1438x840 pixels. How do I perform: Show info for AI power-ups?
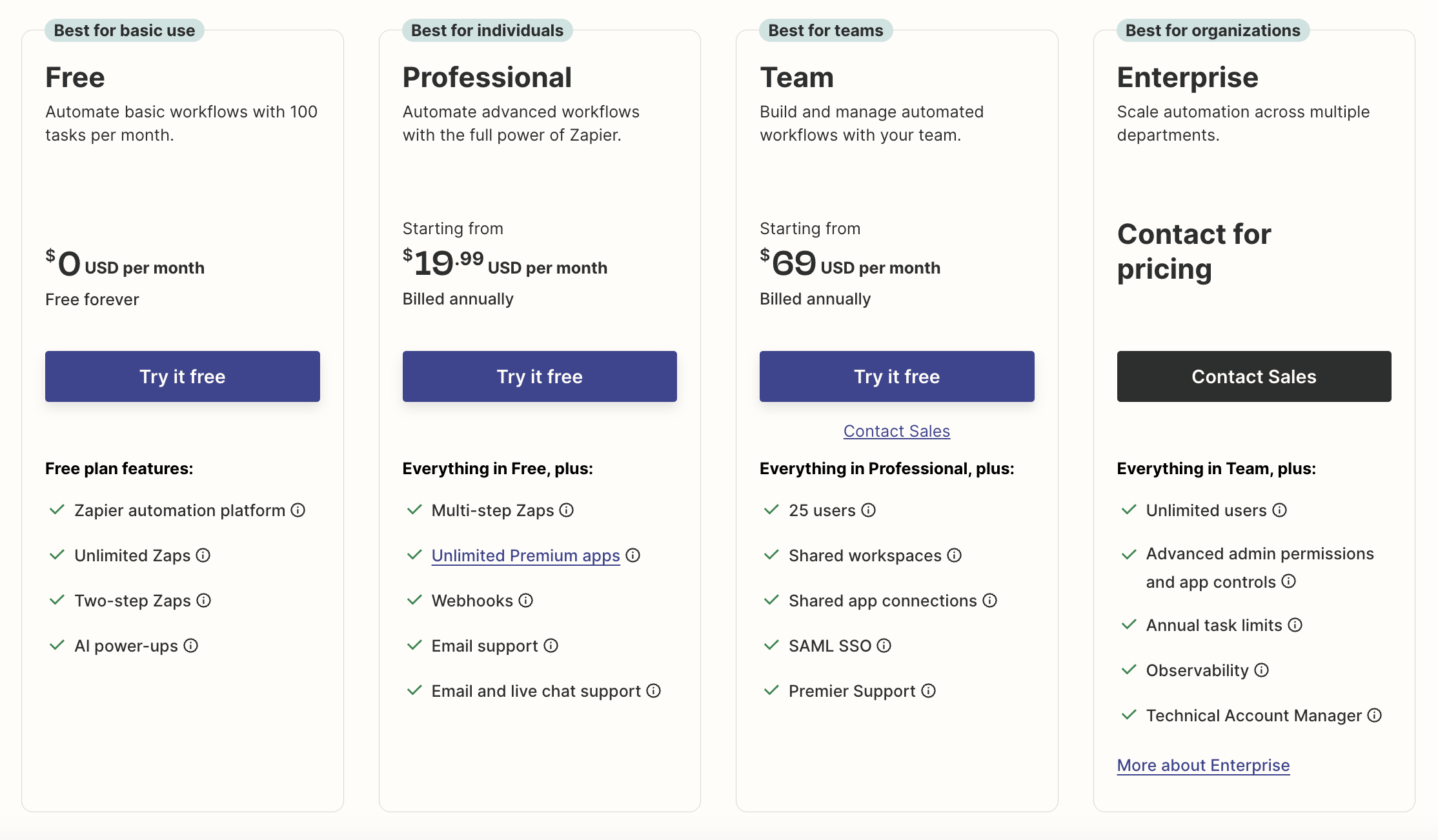(x=190, y=646)
